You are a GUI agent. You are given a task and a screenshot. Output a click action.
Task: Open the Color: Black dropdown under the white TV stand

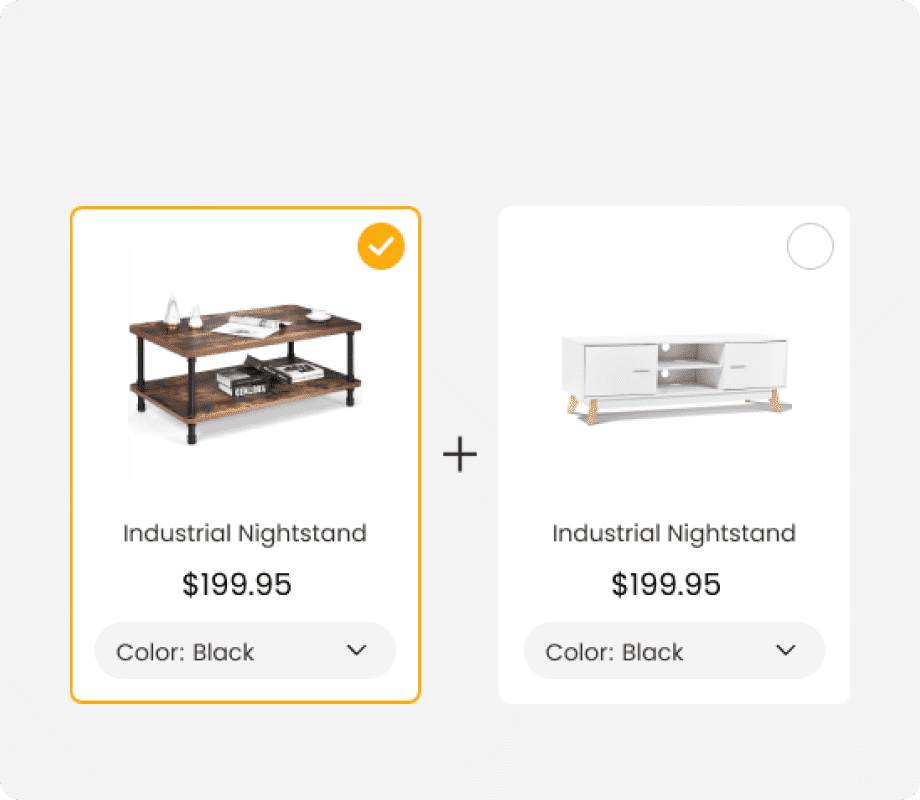tap(674, 651)
